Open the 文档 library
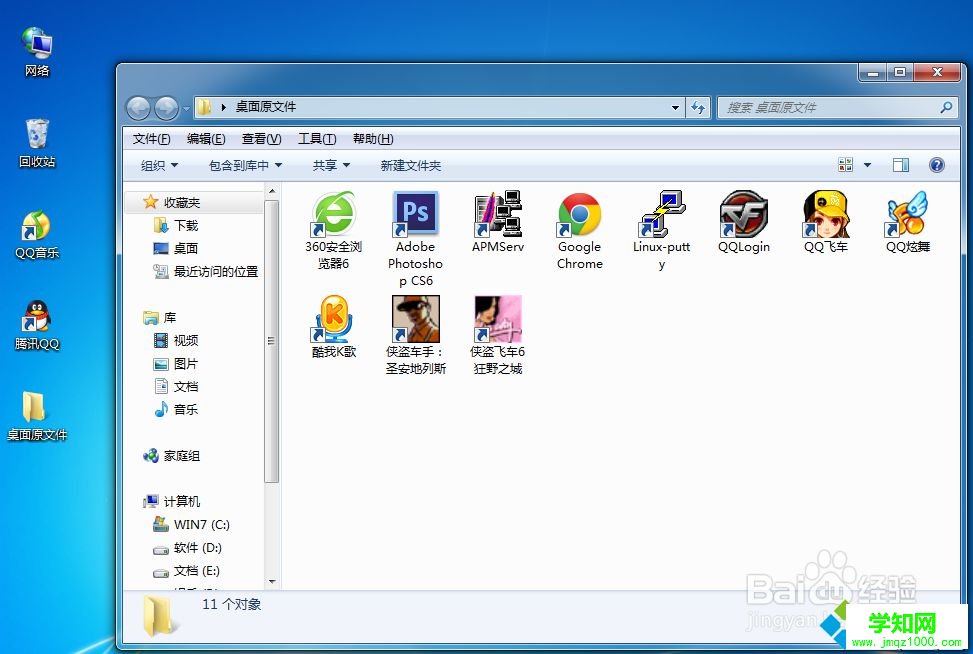The height and width of the screenshot is (654, 973). tap(176, 387)
